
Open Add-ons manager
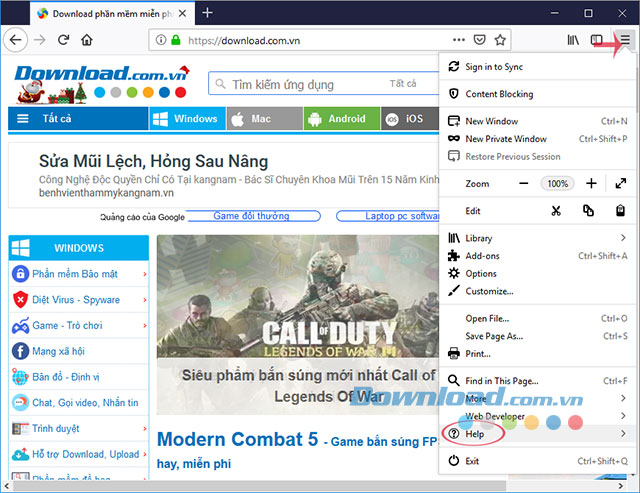pyautogui.click(x=537, y=256)
